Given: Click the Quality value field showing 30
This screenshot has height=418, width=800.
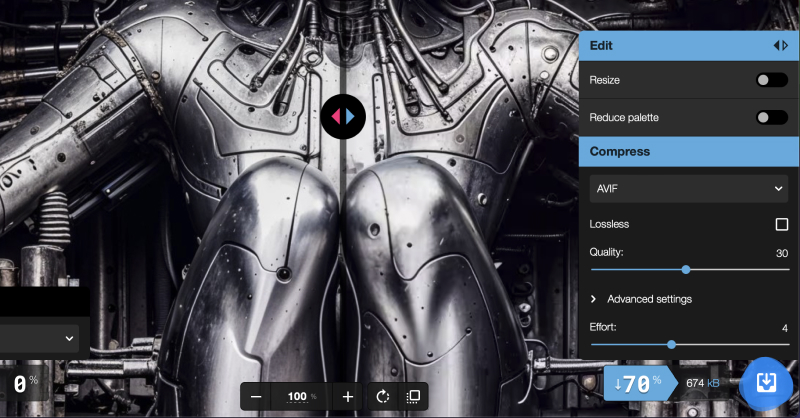Looking at the screenshot, I should point(781,253).
